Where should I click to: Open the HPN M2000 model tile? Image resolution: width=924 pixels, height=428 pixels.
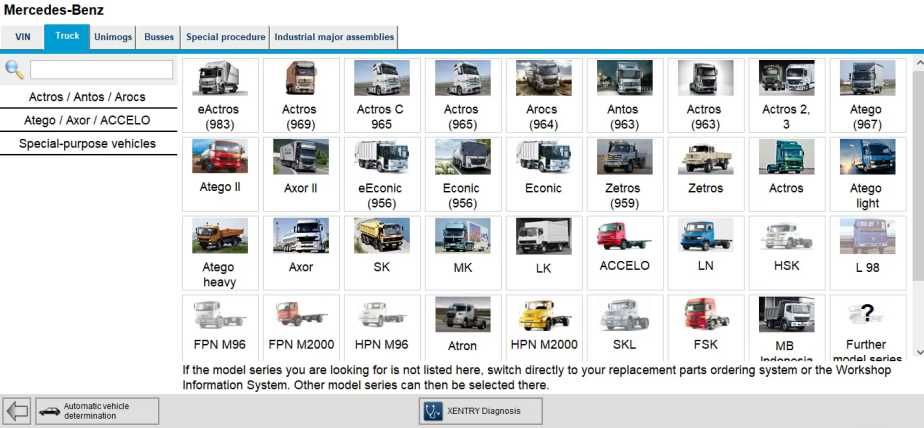(x=544, y=328)
